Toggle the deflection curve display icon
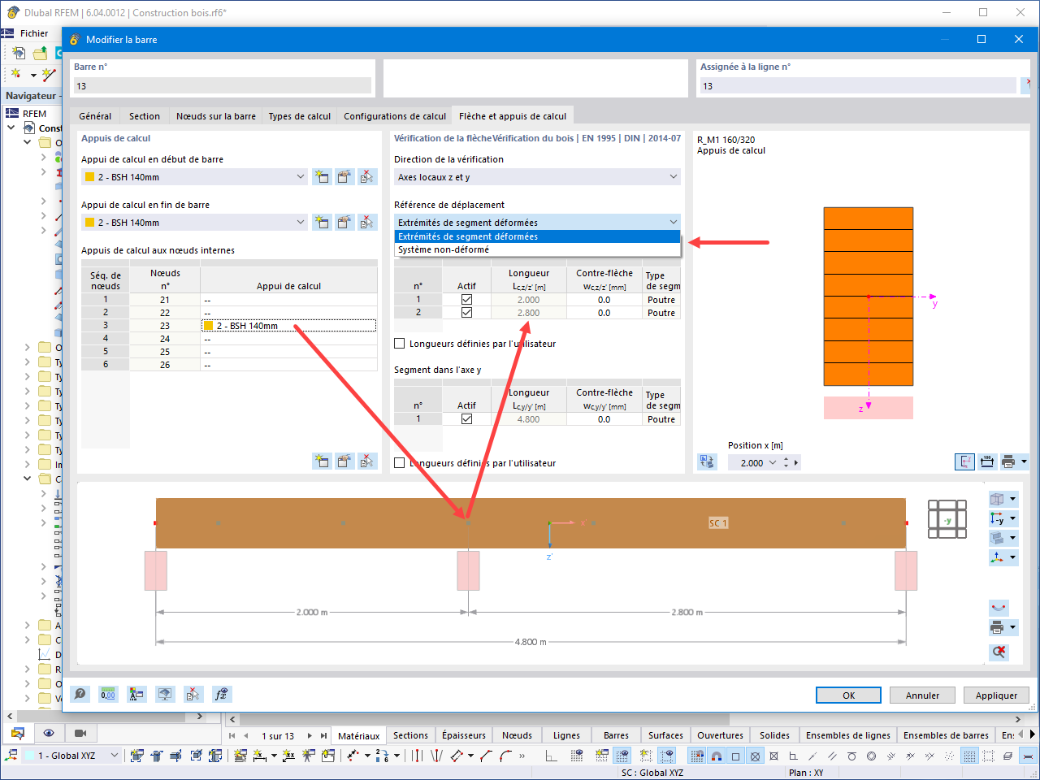The image size is (1040, 780). pos(999,607)
